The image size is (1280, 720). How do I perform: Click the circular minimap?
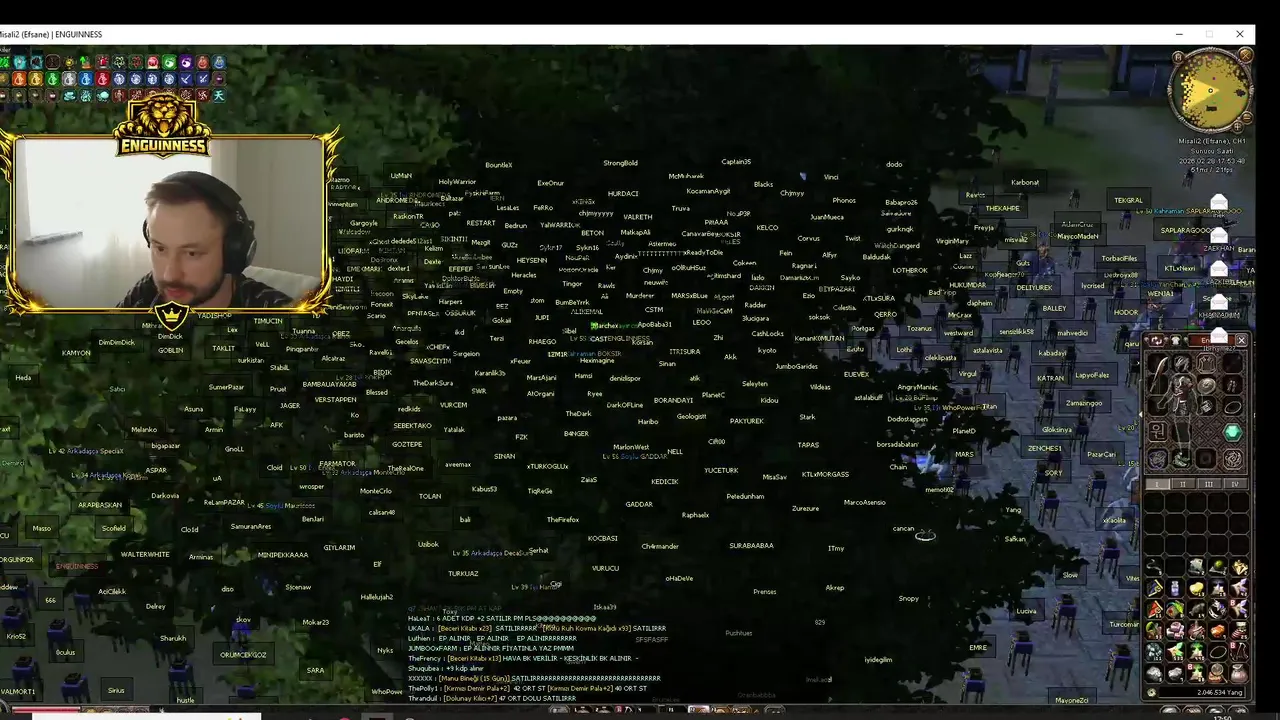coord(1211,90)
